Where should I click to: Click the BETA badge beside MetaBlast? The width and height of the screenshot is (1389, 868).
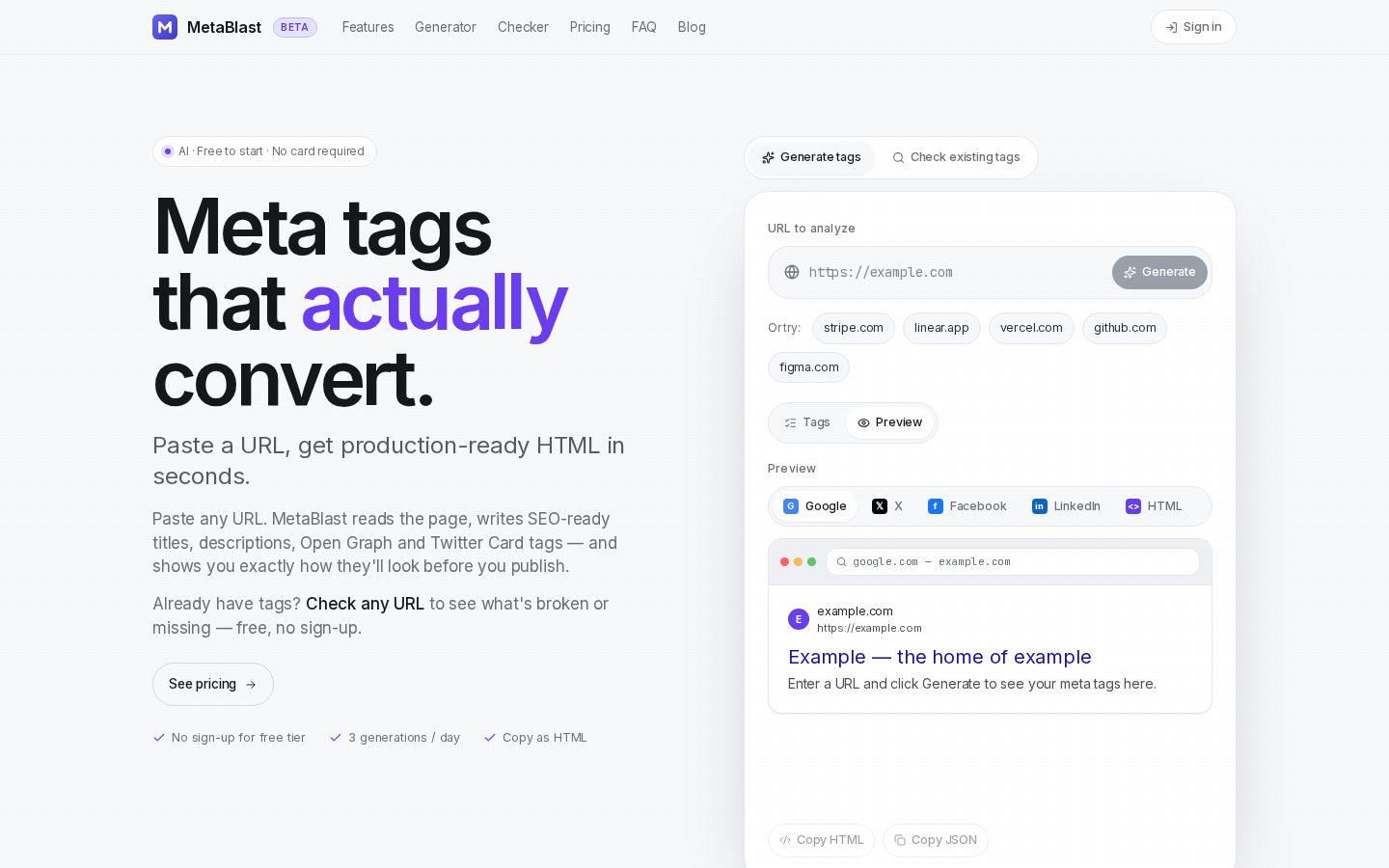294,27
